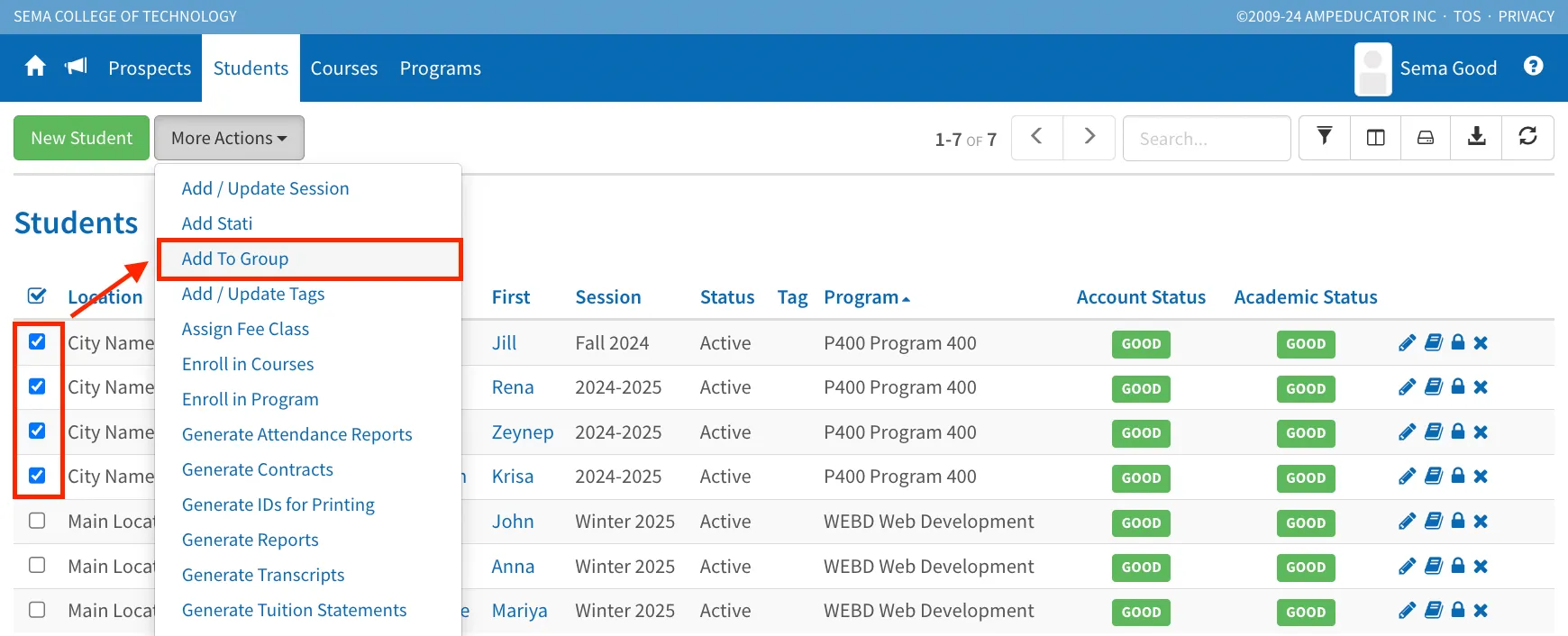The height and width of the screenshot is (636, 1568).
Task: Uncheck the checkbox for Jill's row
Action: click(x=37, y=341)
